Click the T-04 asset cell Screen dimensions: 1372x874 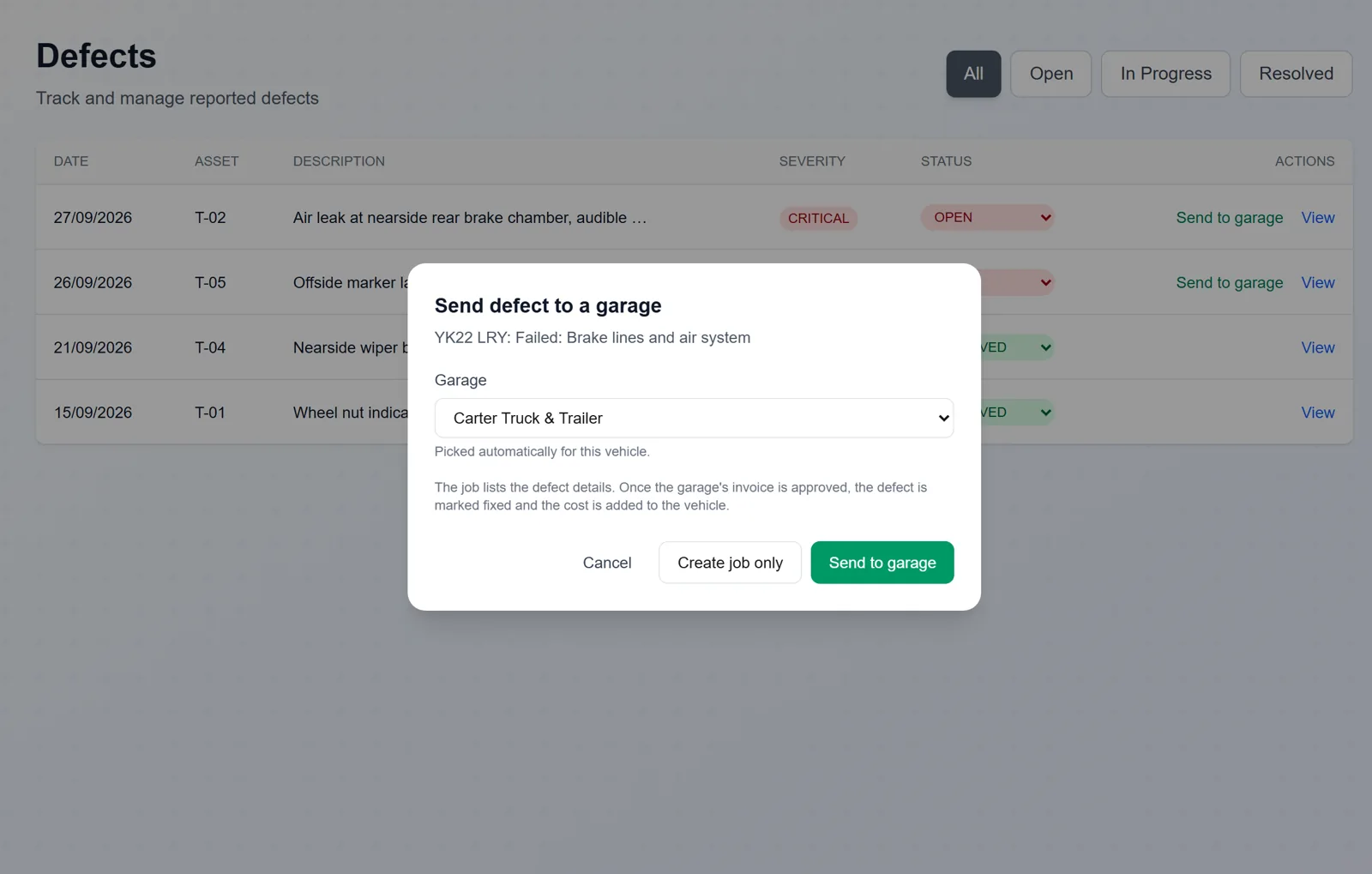pyautogui.click(x=210, y=347)
